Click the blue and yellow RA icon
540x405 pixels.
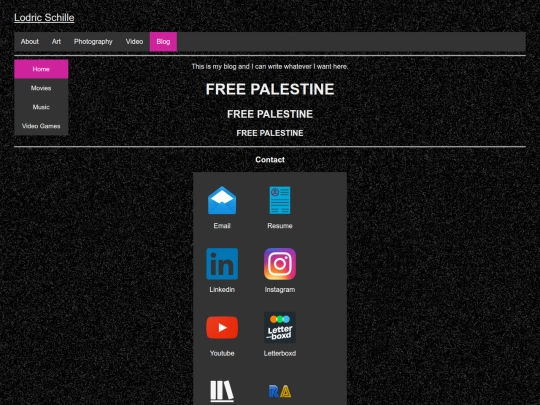[280, 391]
